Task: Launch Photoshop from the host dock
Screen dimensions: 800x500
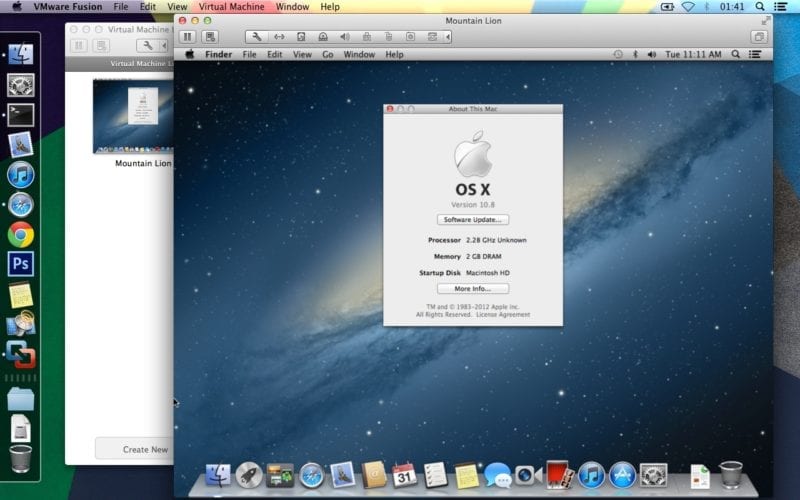Action: point(20,264)
